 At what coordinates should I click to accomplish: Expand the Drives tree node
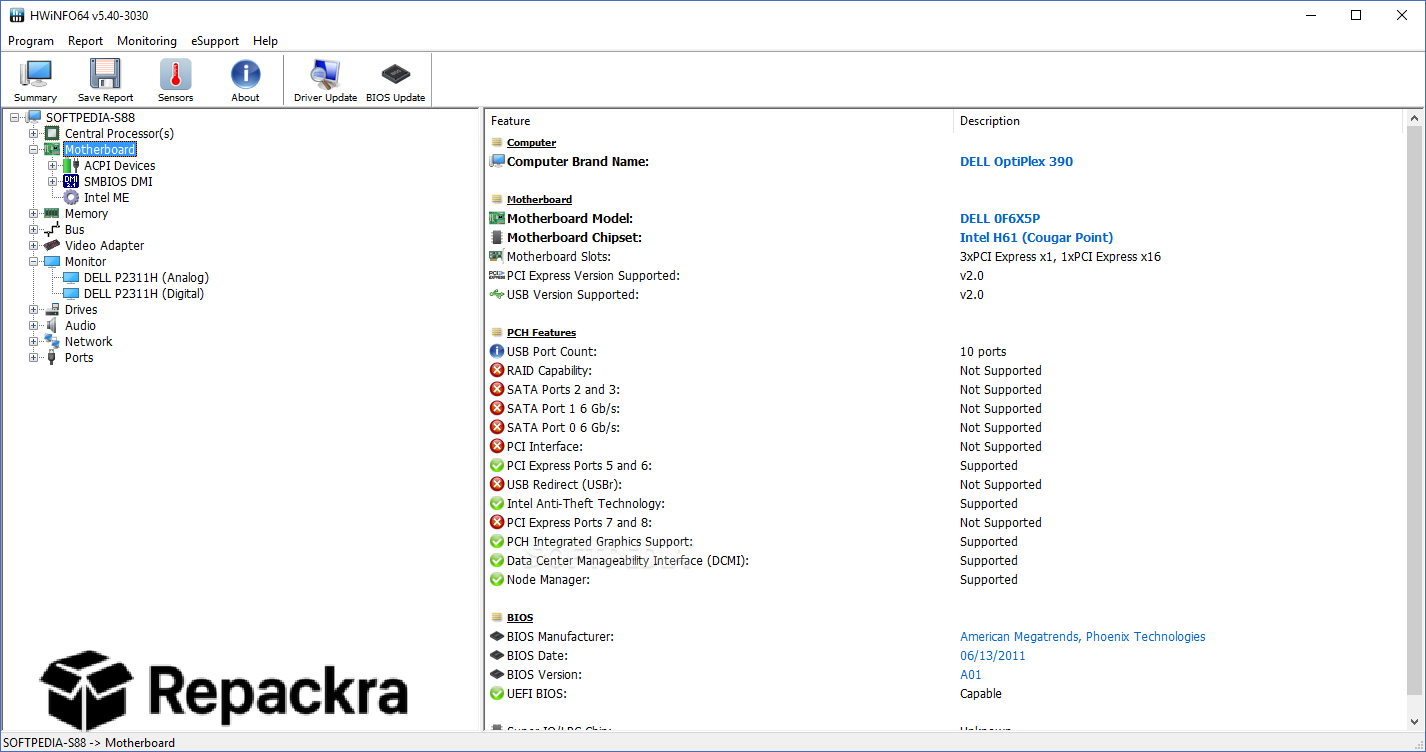point(34,310)
